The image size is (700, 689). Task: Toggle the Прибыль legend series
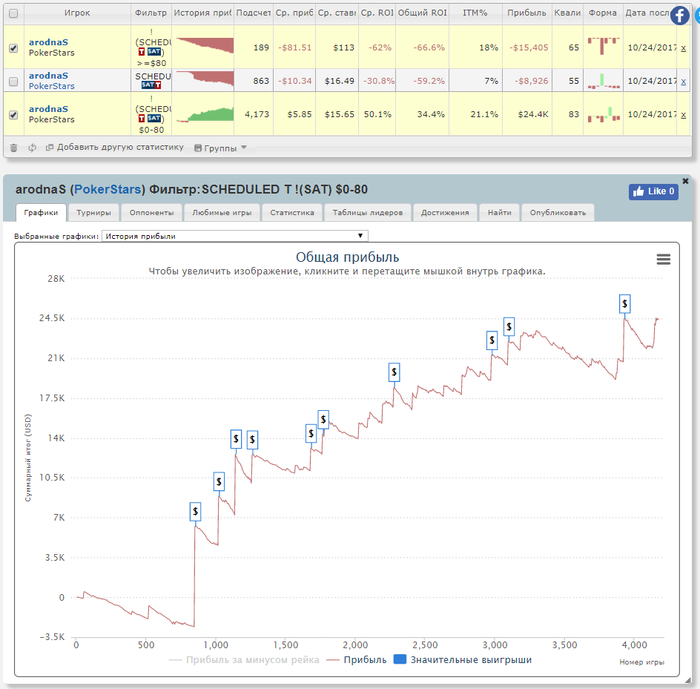[x=356, y=660]
